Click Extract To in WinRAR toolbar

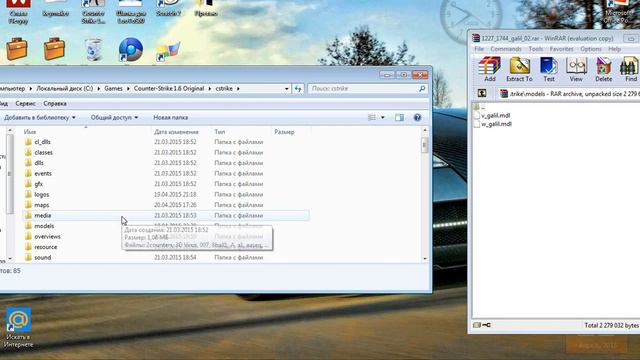[519, 69]
